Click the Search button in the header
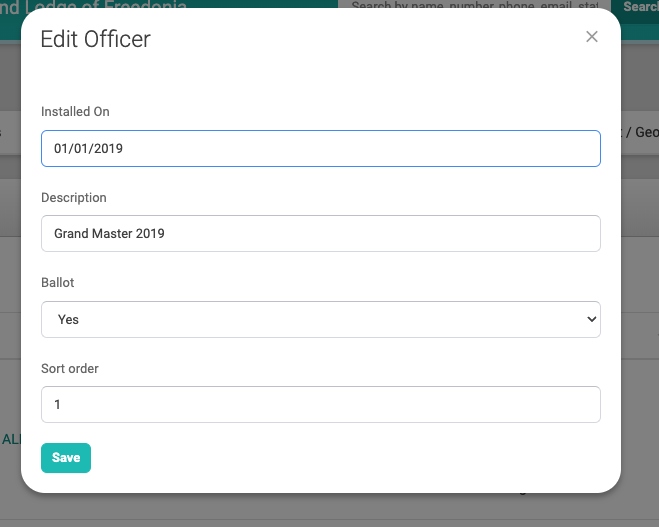 click(637, 6)
